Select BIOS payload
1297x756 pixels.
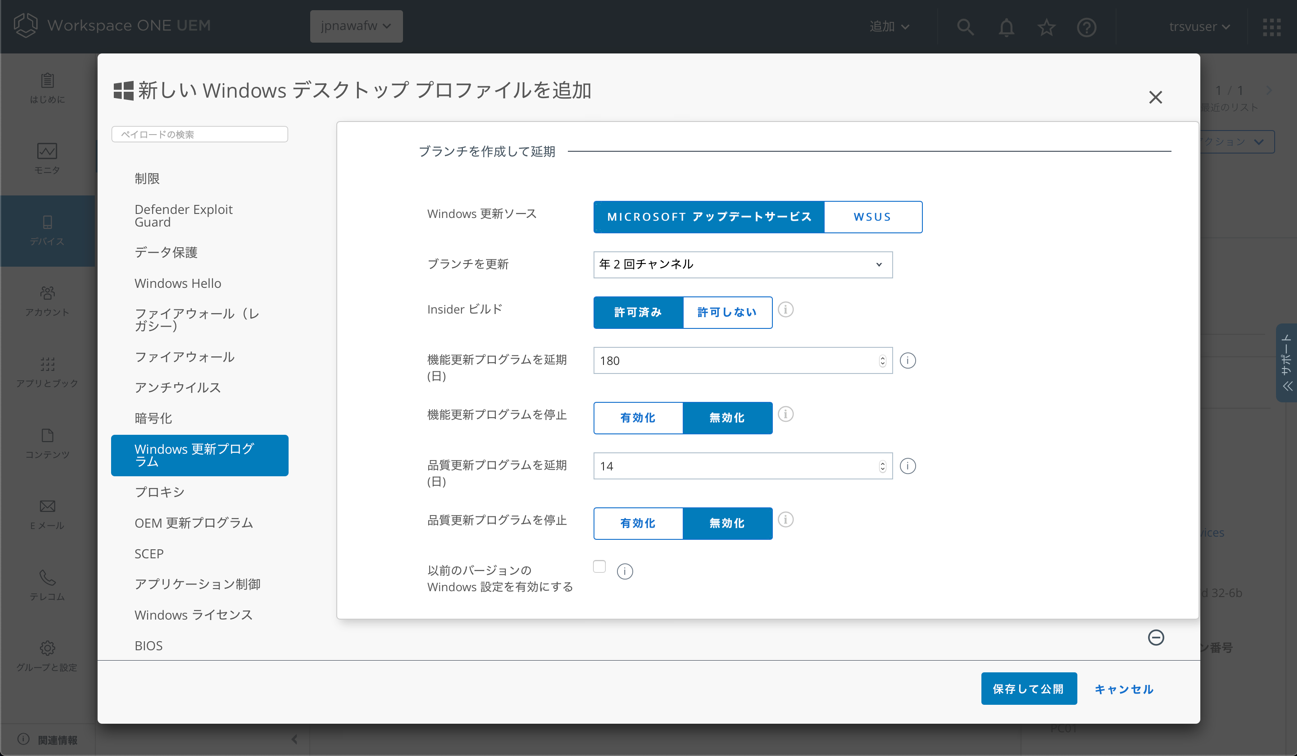(148, 646)
